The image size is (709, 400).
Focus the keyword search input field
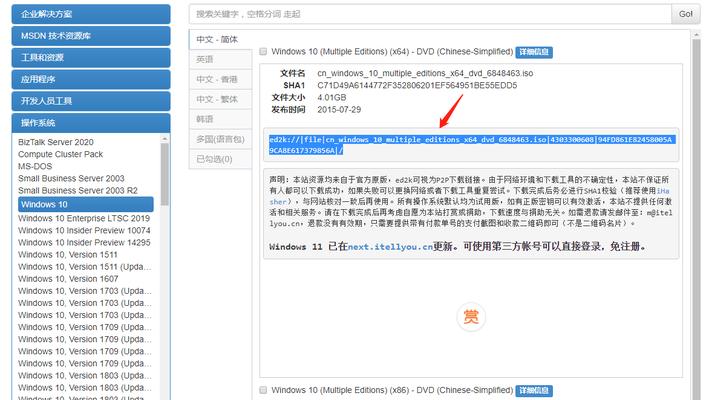coord(430,14)
